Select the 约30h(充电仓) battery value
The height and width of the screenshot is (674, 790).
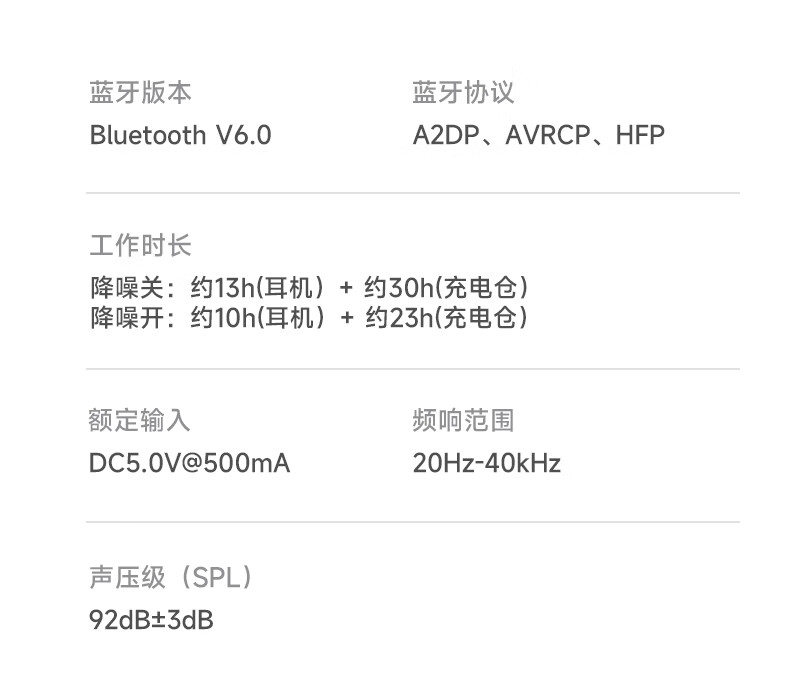(x=446, y=288)
